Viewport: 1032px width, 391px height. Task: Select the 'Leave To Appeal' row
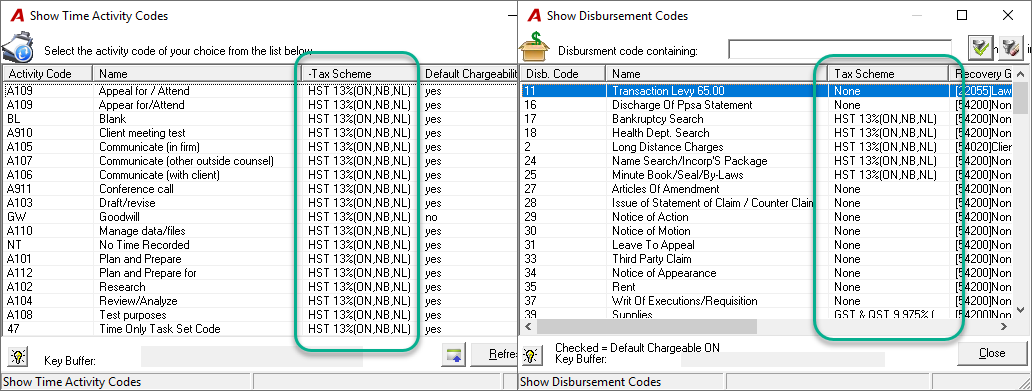[x=767, y=245]
